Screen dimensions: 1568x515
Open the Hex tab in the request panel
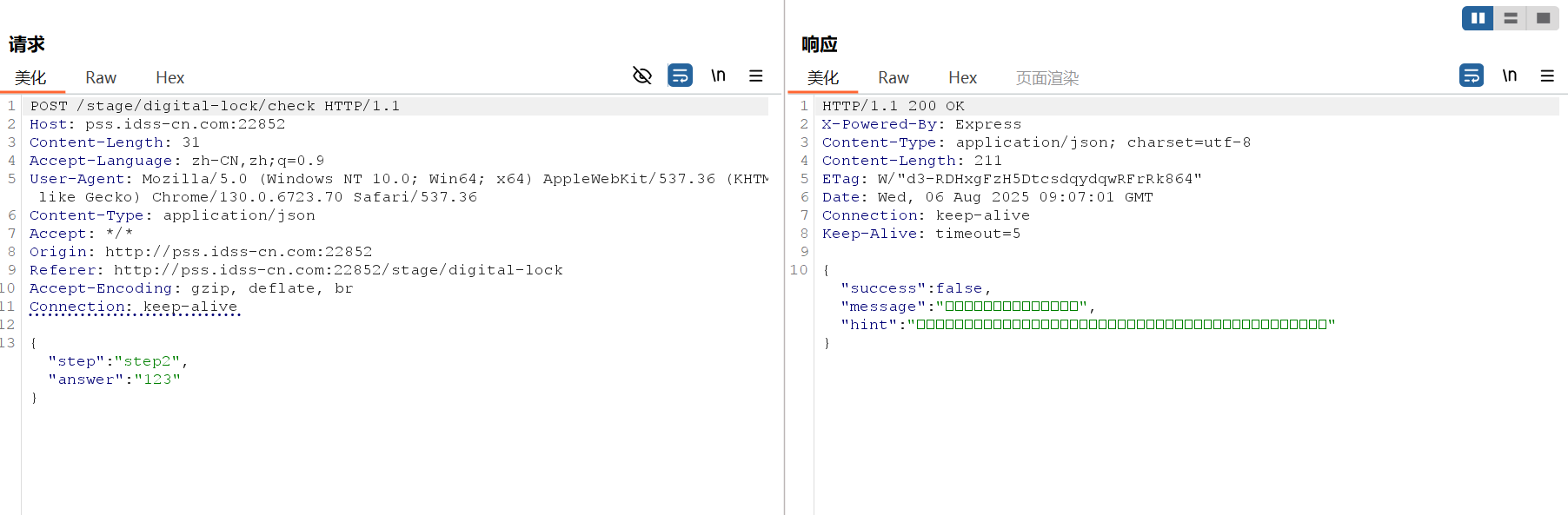(169, 78)
